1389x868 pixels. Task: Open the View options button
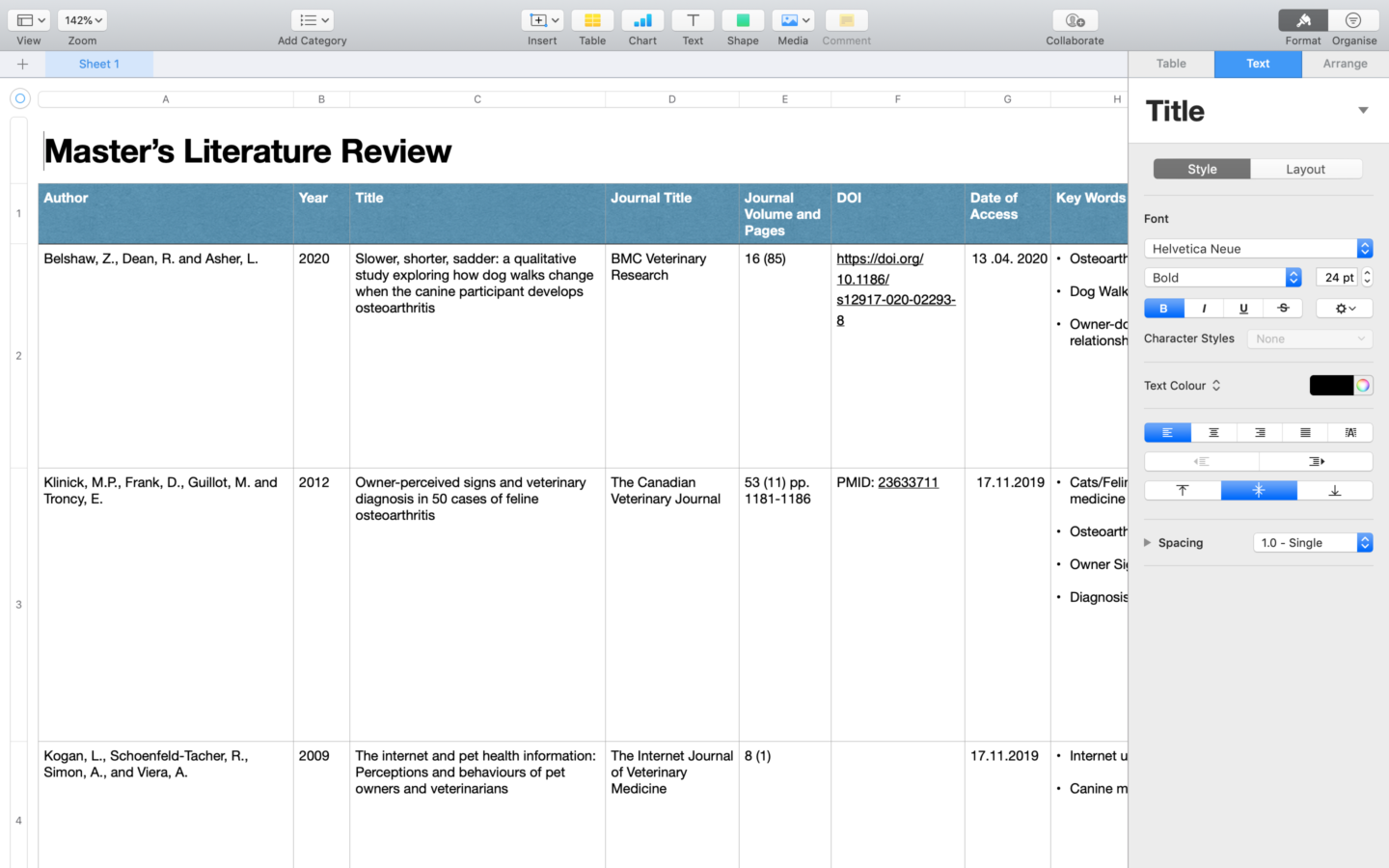pyautogui.click(x=31, y=20)
